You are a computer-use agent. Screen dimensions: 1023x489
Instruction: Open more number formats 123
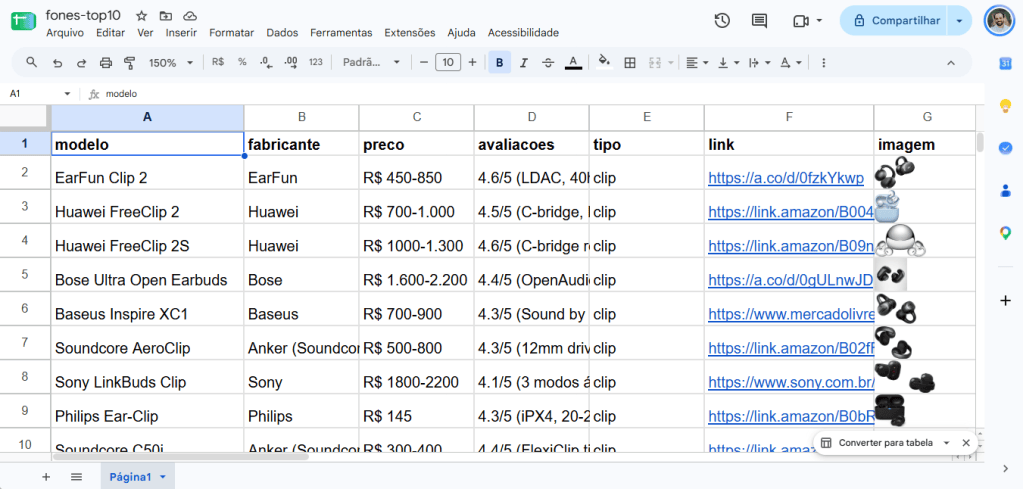316,63
